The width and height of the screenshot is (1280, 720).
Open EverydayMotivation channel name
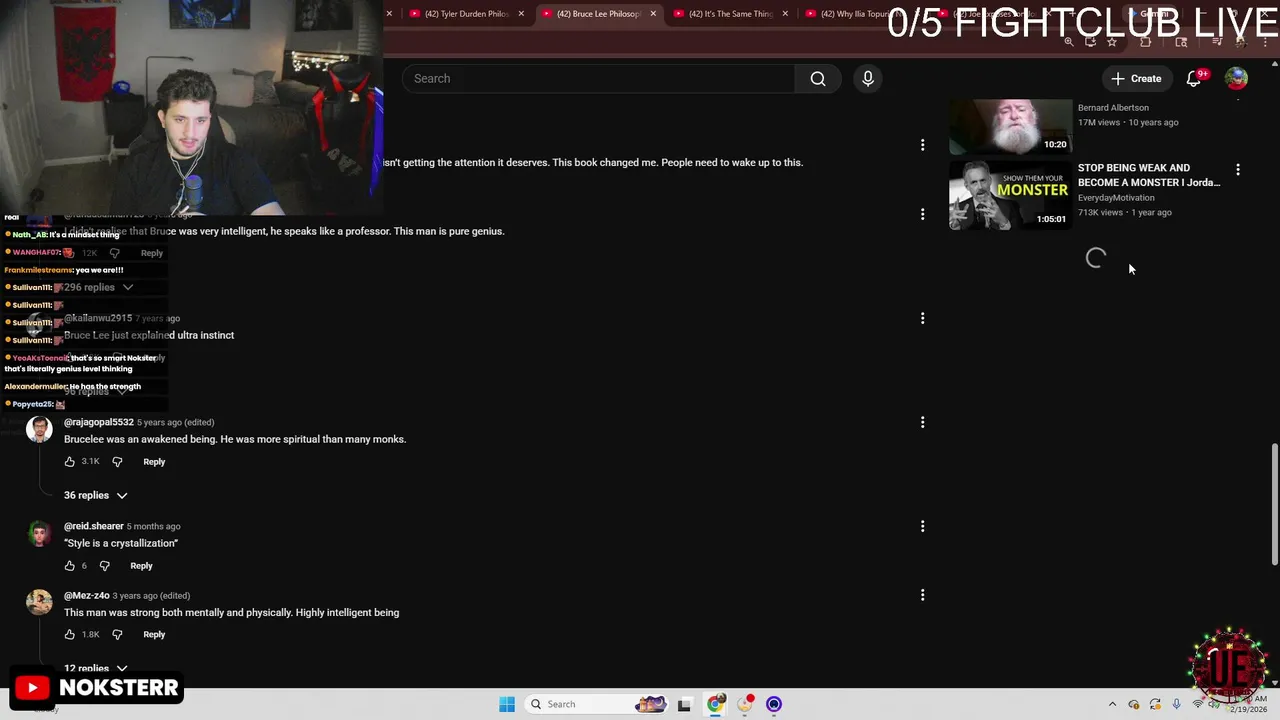[x=1116, y=198]
